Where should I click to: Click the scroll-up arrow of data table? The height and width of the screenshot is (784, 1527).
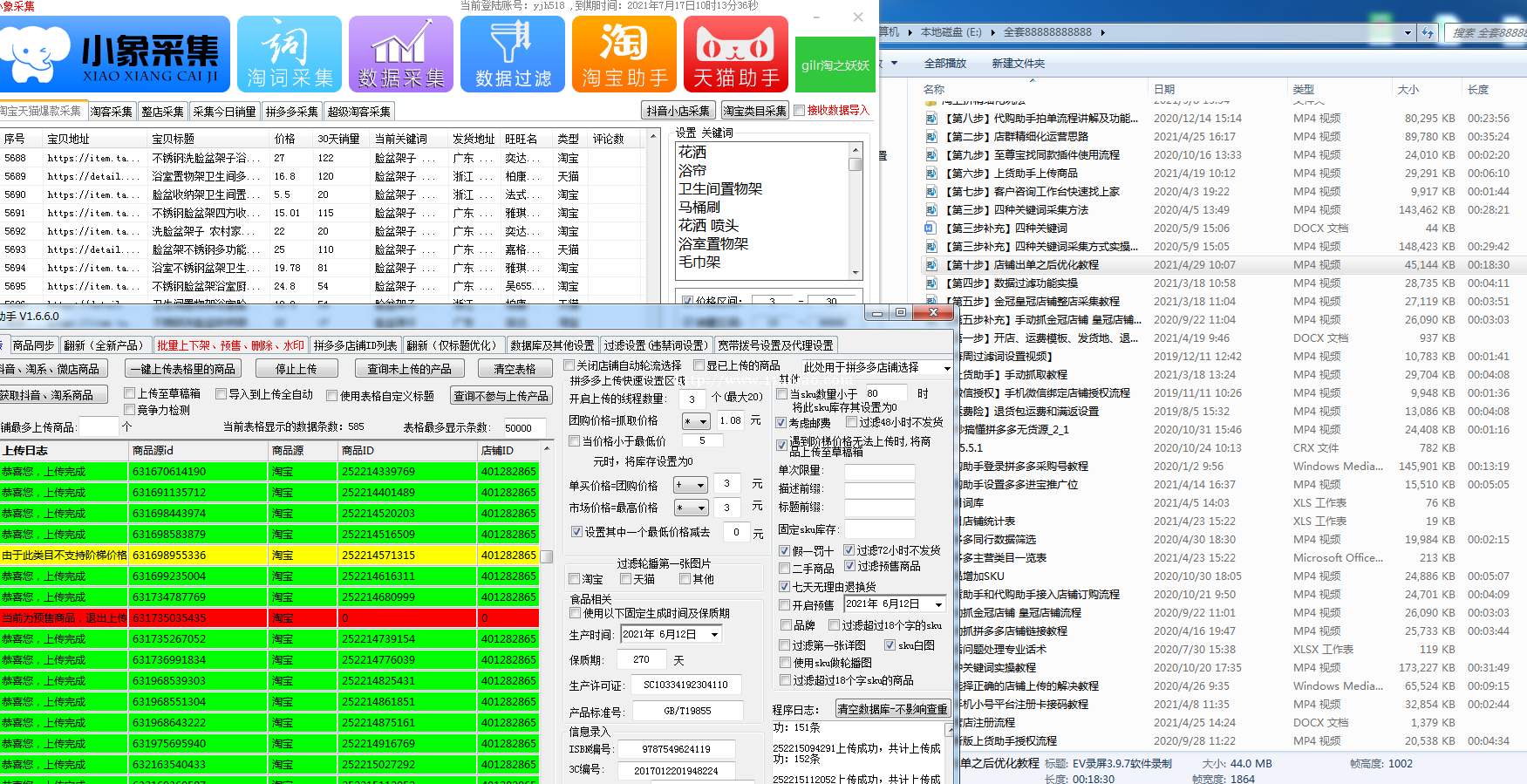point(652,137)
